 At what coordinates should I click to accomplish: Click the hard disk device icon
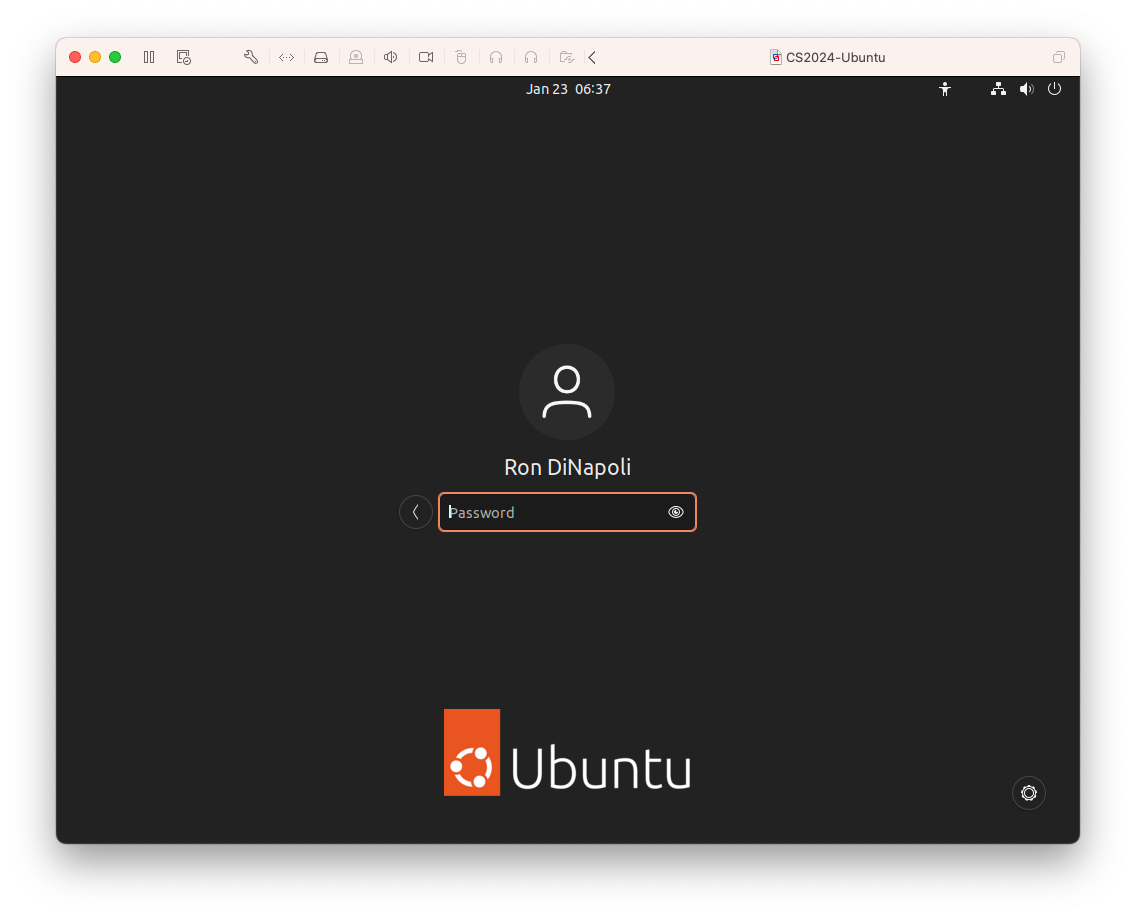pyautogui.click(x=321, y=57)
